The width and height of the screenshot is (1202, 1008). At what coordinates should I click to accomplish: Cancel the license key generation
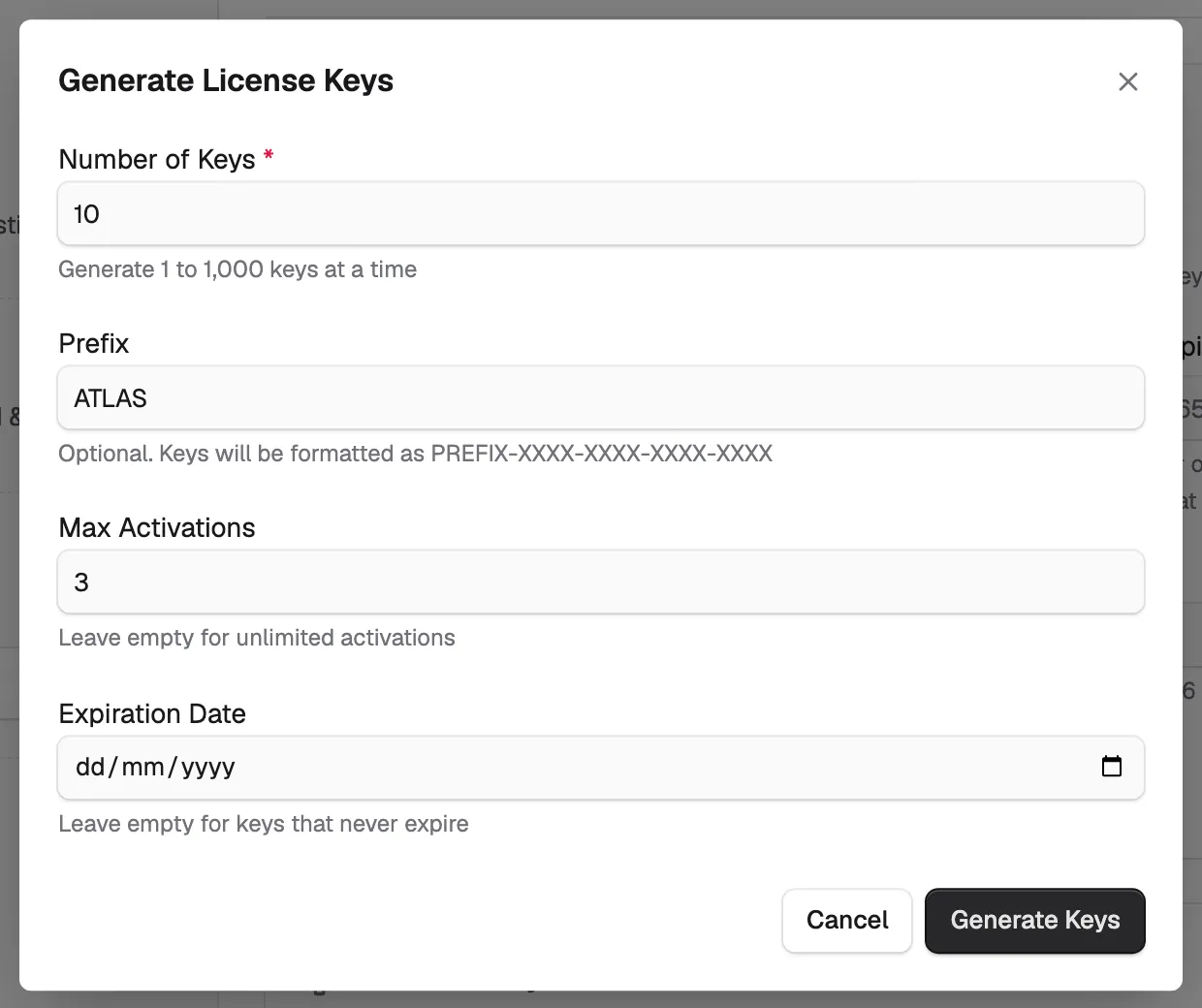coord(847,920)
